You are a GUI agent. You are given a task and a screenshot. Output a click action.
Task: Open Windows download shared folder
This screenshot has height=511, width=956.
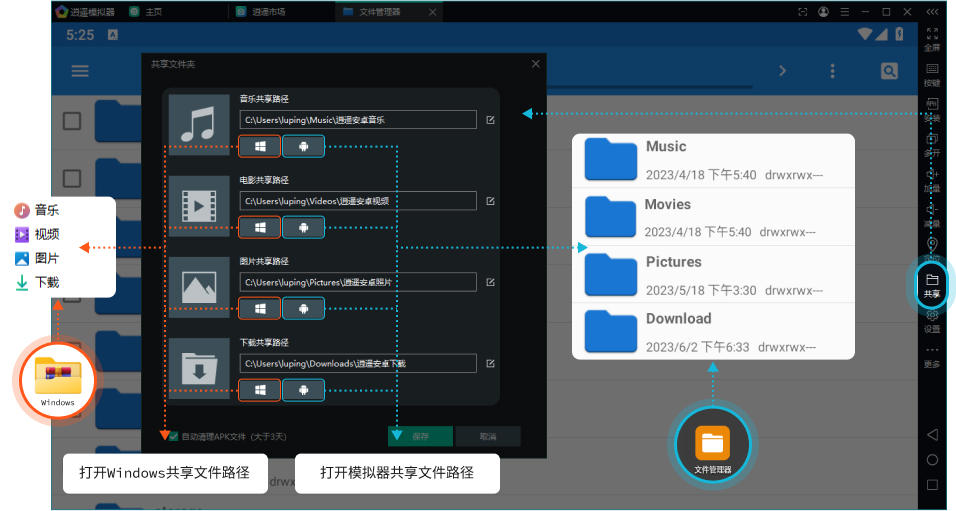pos(260,390)
